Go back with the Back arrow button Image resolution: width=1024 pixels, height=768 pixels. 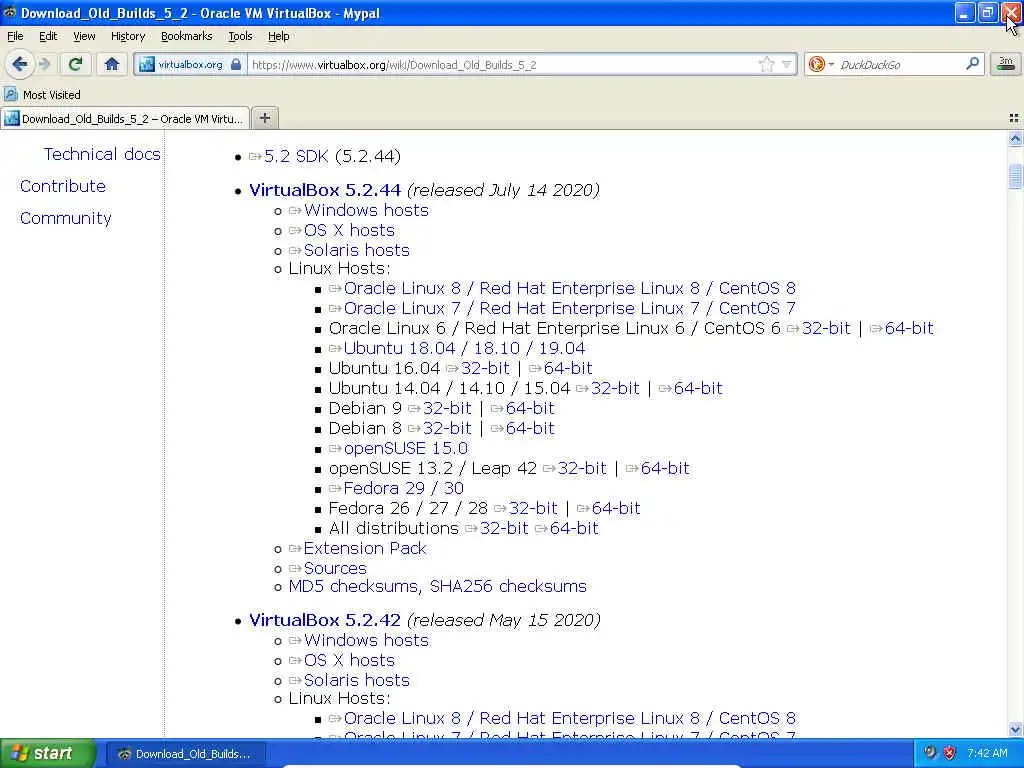pyautogui.click(x=20, y=64)
